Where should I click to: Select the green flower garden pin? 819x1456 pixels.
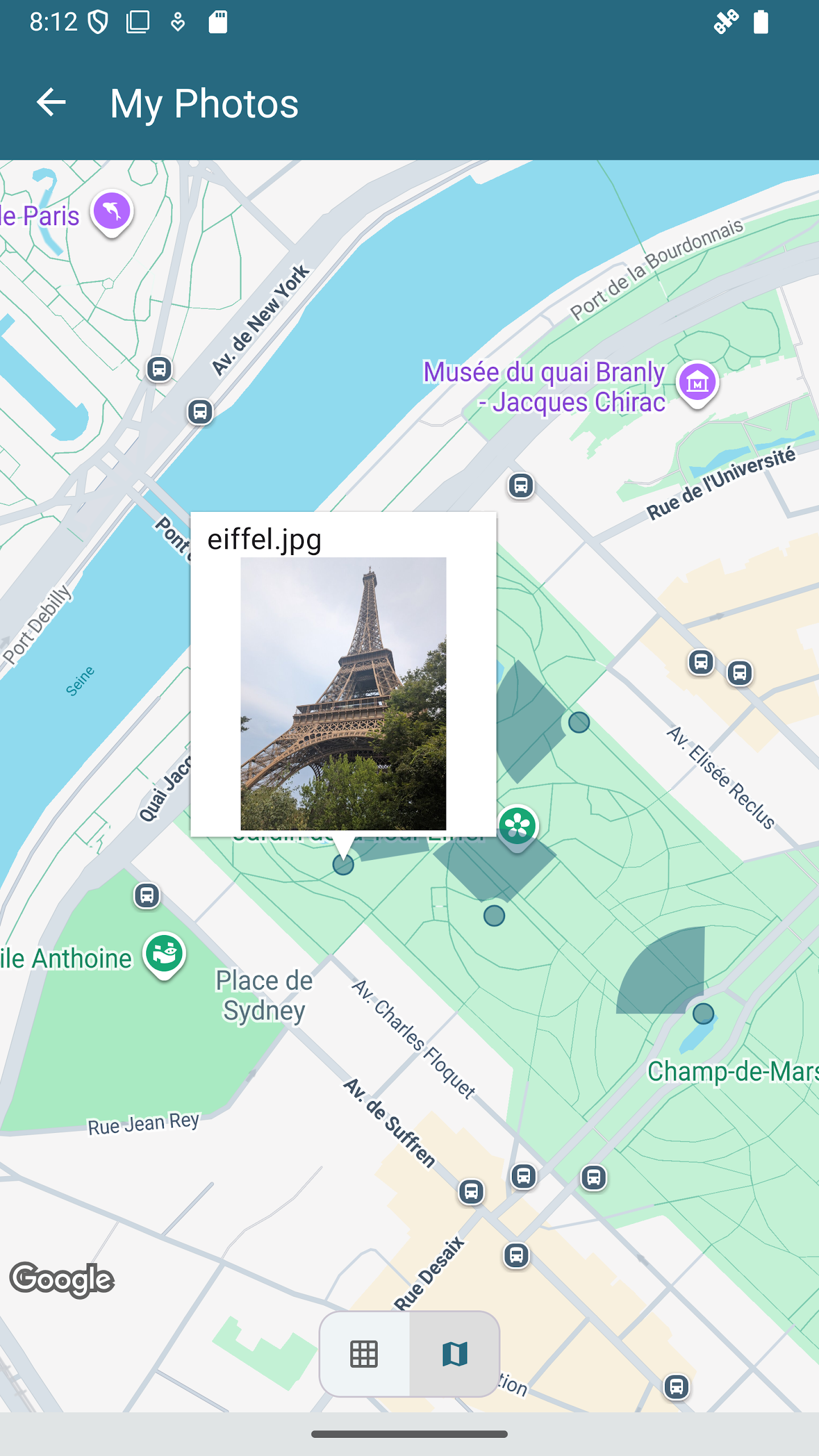[518, 828]
